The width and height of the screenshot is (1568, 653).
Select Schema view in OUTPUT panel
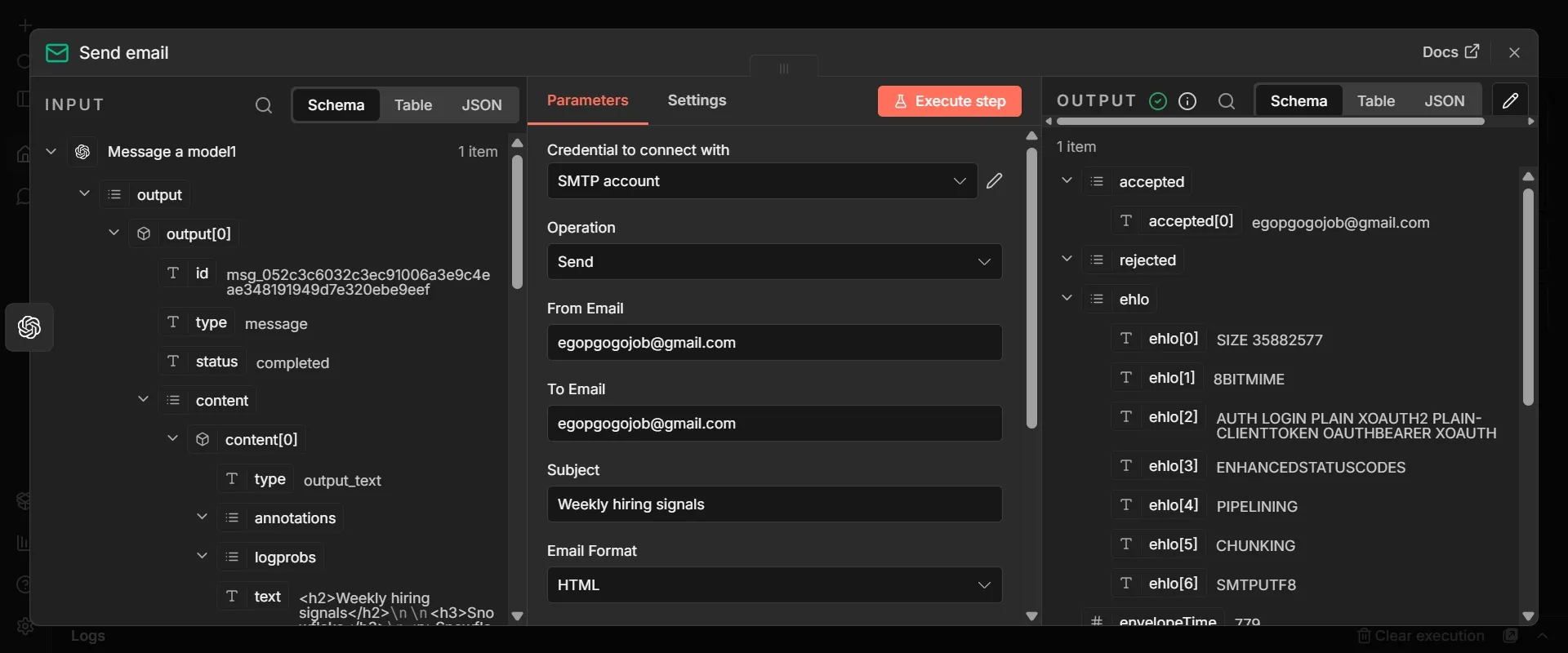(x=1298, y=101)
